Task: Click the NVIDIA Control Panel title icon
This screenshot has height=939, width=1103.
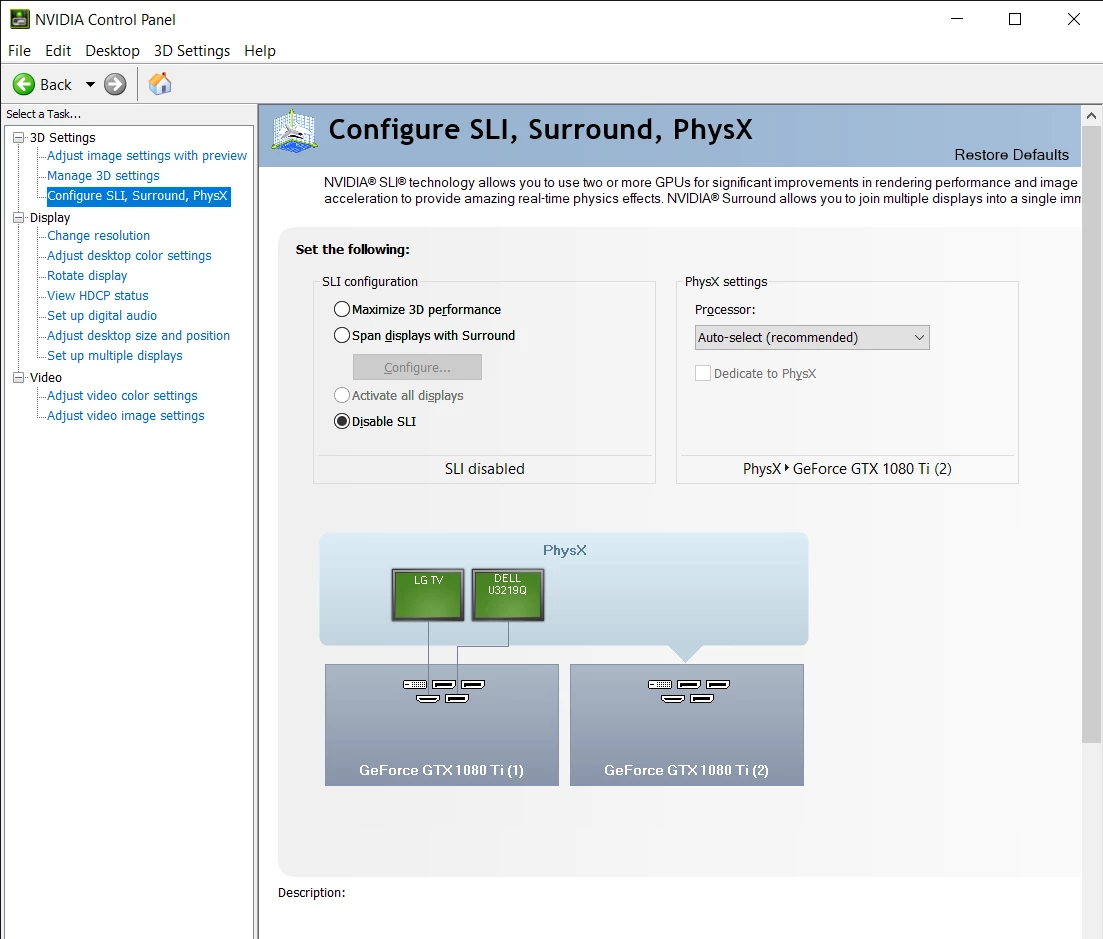Action: tap(19, 19)
